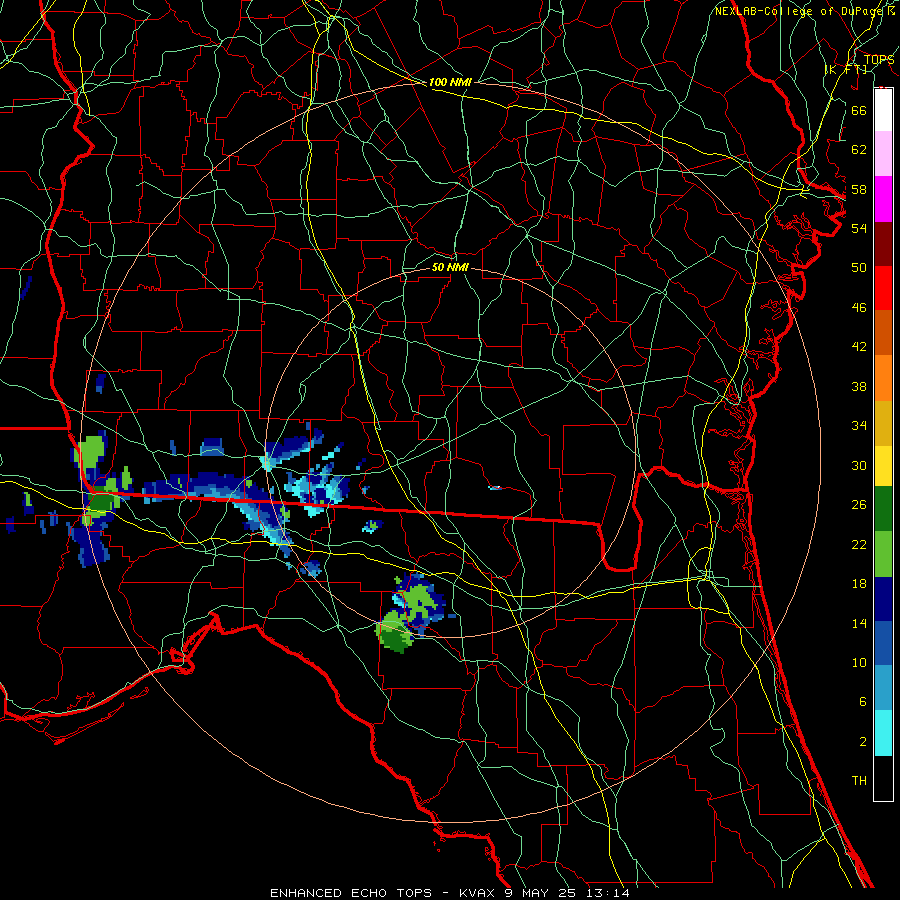This screenshot has height=900, width=900.
Task: Click the legend value '42'
Action: click(x=859, y=347)
